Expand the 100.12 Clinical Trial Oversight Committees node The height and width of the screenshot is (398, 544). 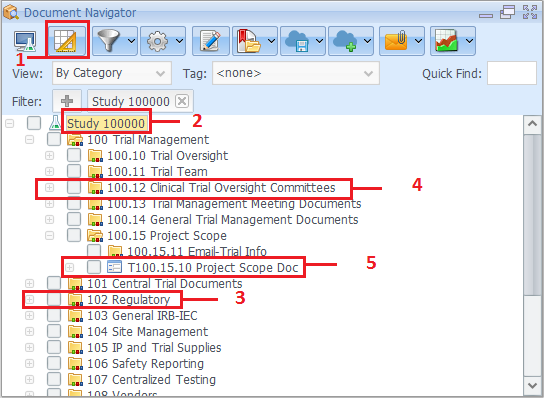click(x=50, y=188)
